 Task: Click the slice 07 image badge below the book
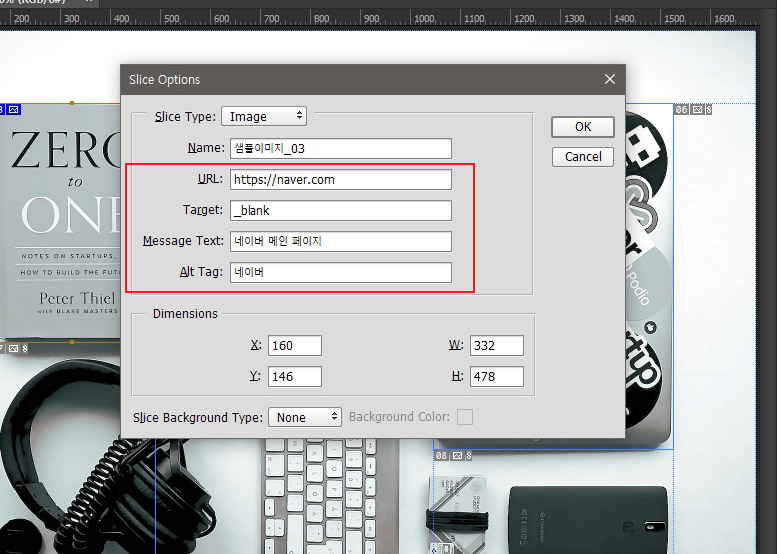point(14,349)
